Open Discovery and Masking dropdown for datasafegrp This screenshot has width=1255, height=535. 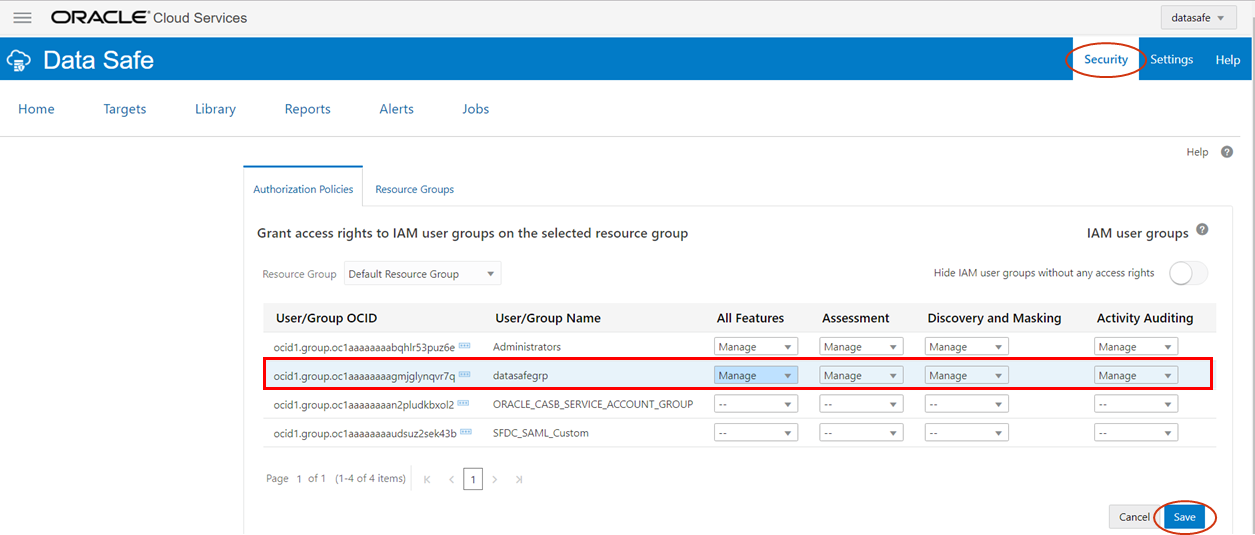967,376
